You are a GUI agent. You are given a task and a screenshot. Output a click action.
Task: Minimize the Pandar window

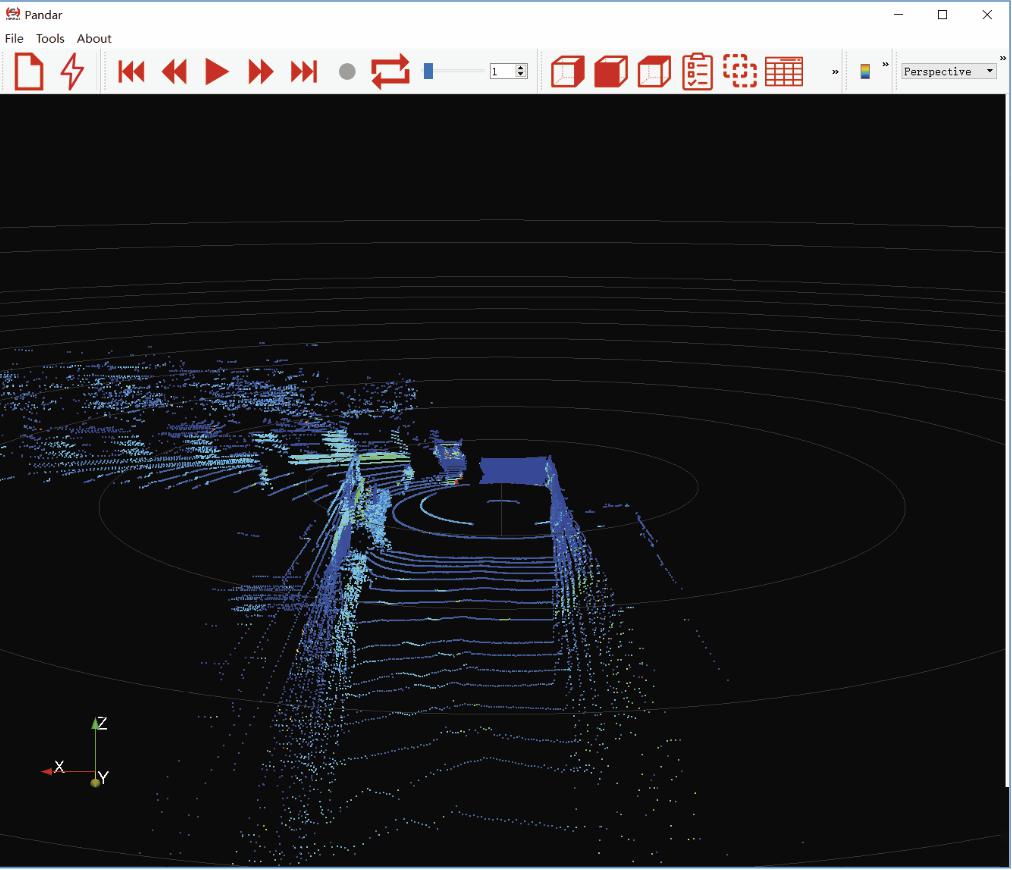tap(898, 14)
